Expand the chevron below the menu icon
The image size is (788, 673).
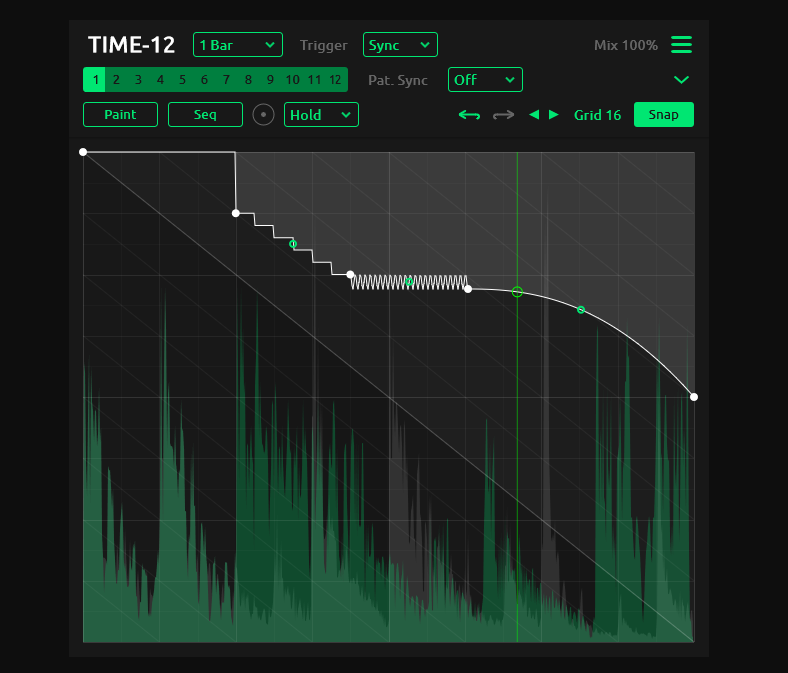tap(681, 80)
